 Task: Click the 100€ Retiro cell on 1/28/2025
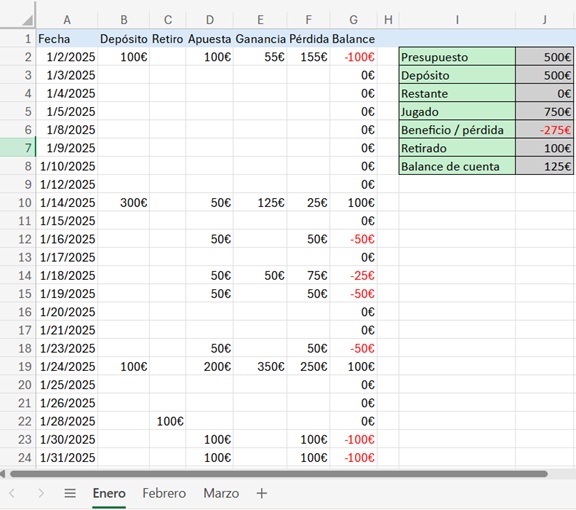click(x=168, y=421)
